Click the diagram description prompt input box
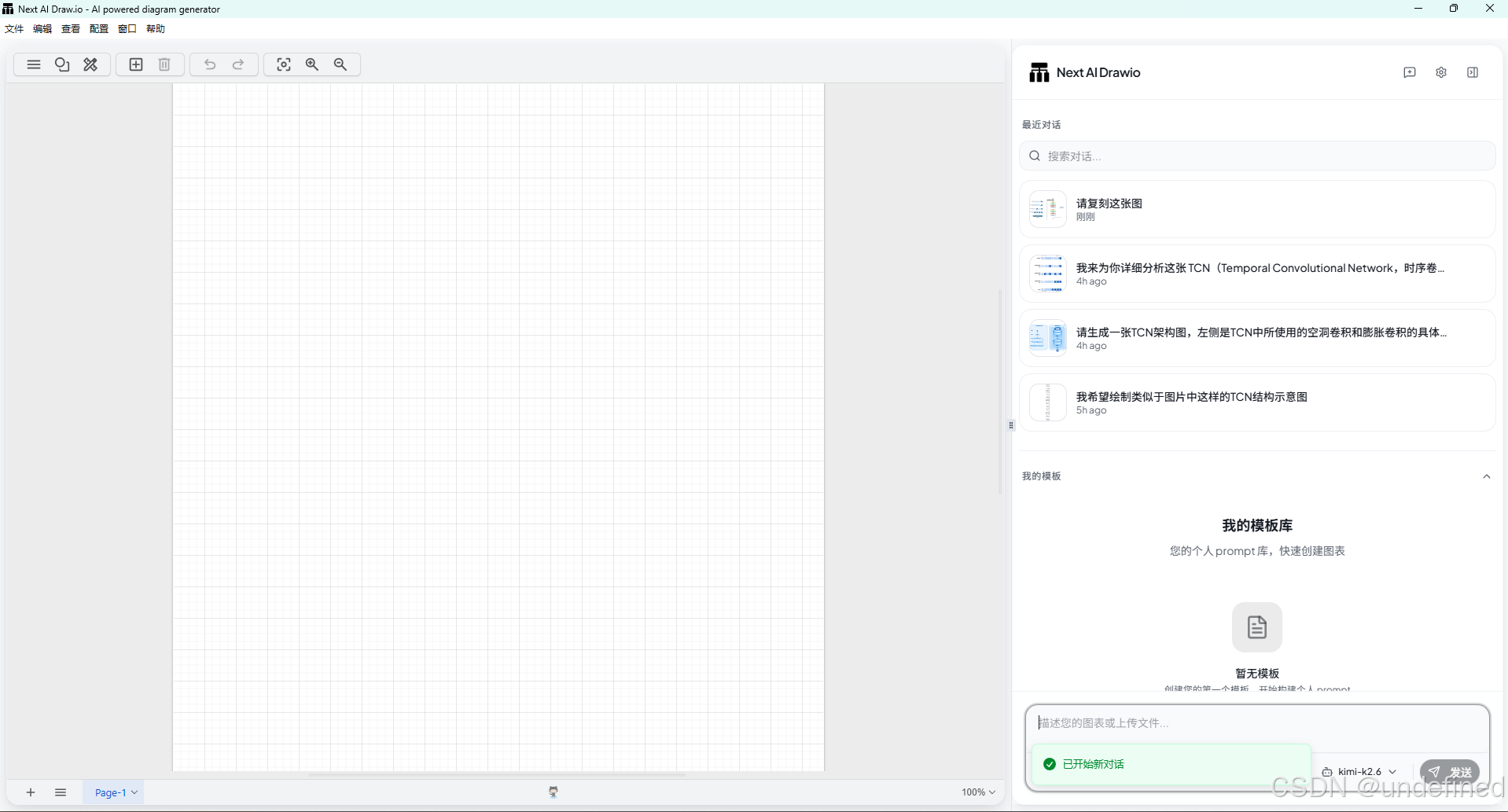Screen dimensions: 1508x812 [x=1257, y=723]
